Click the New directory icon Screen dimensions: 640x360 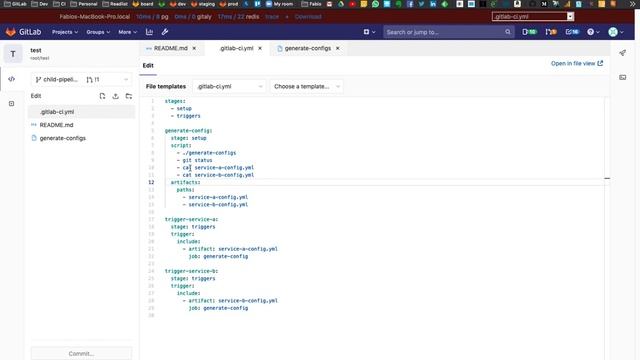(129, 96)
